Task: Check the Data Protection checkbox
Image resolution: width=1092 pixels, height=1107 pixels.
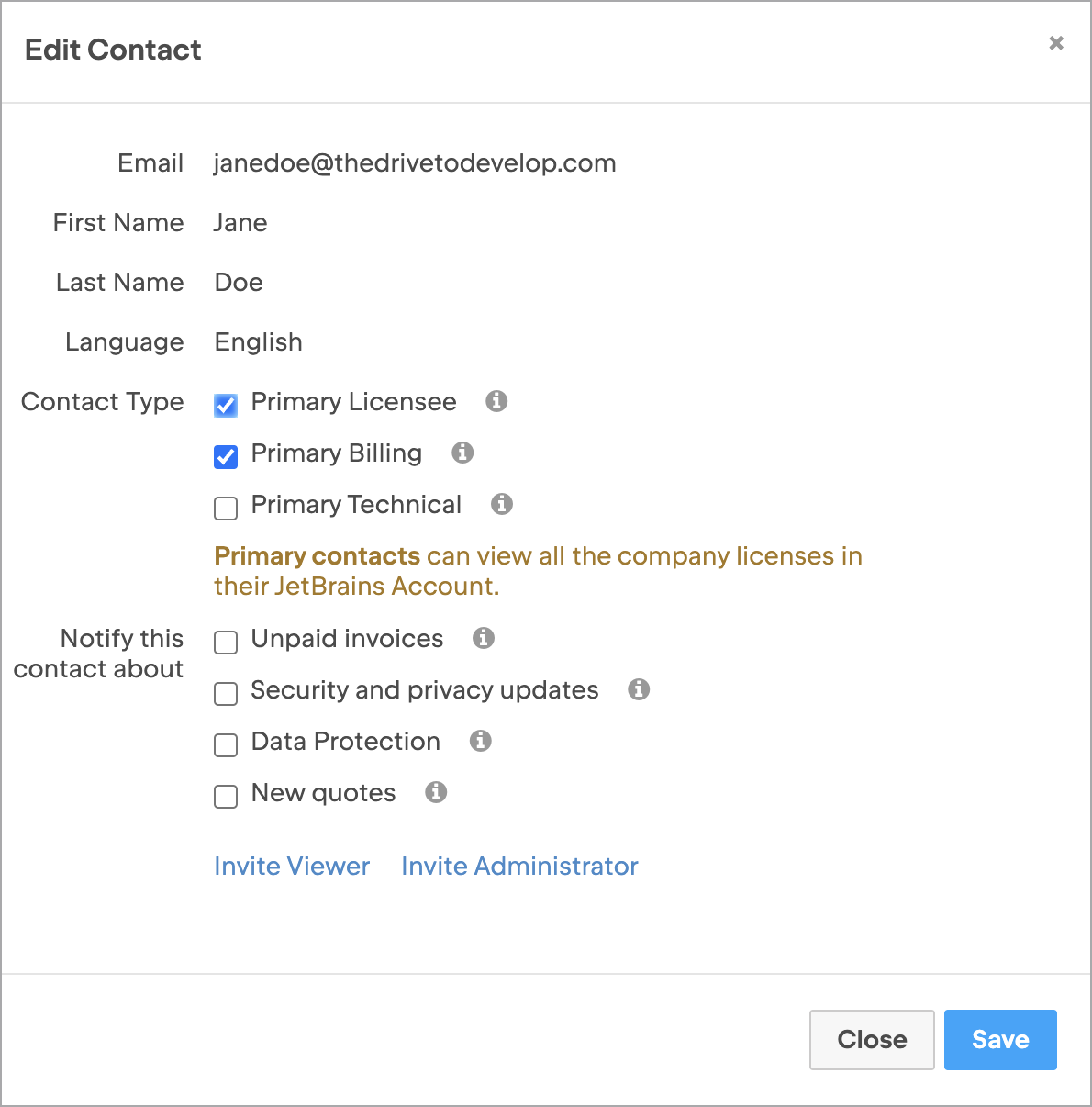Action: point(226,744)
